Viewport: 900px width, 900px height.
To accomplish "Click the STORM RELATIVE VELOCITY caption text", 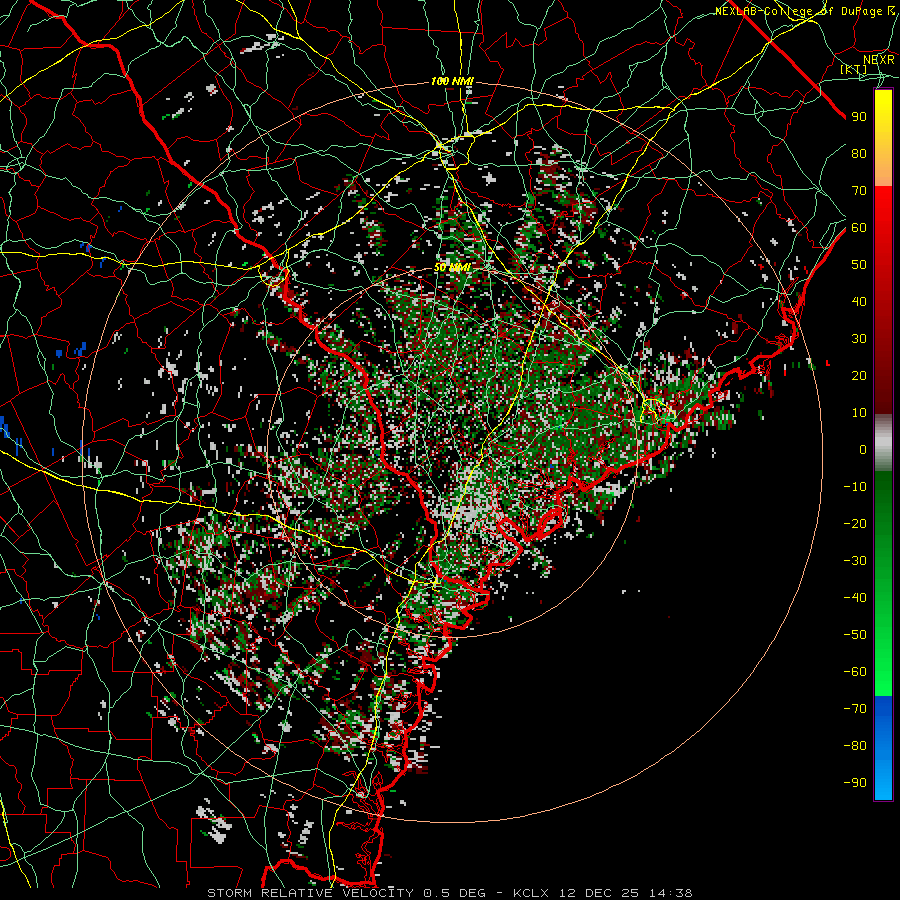I will pyautogui.click(x=310, y=893).
